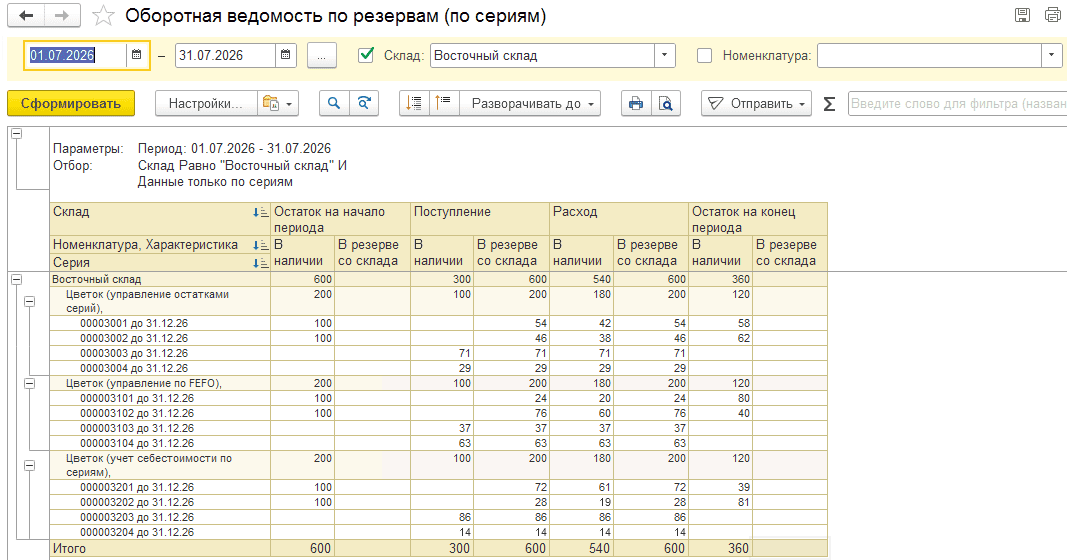Uncheck the Склад filter checkbox
The image size is (1067, 560).
pyautogui.click(x=366, y=55)
